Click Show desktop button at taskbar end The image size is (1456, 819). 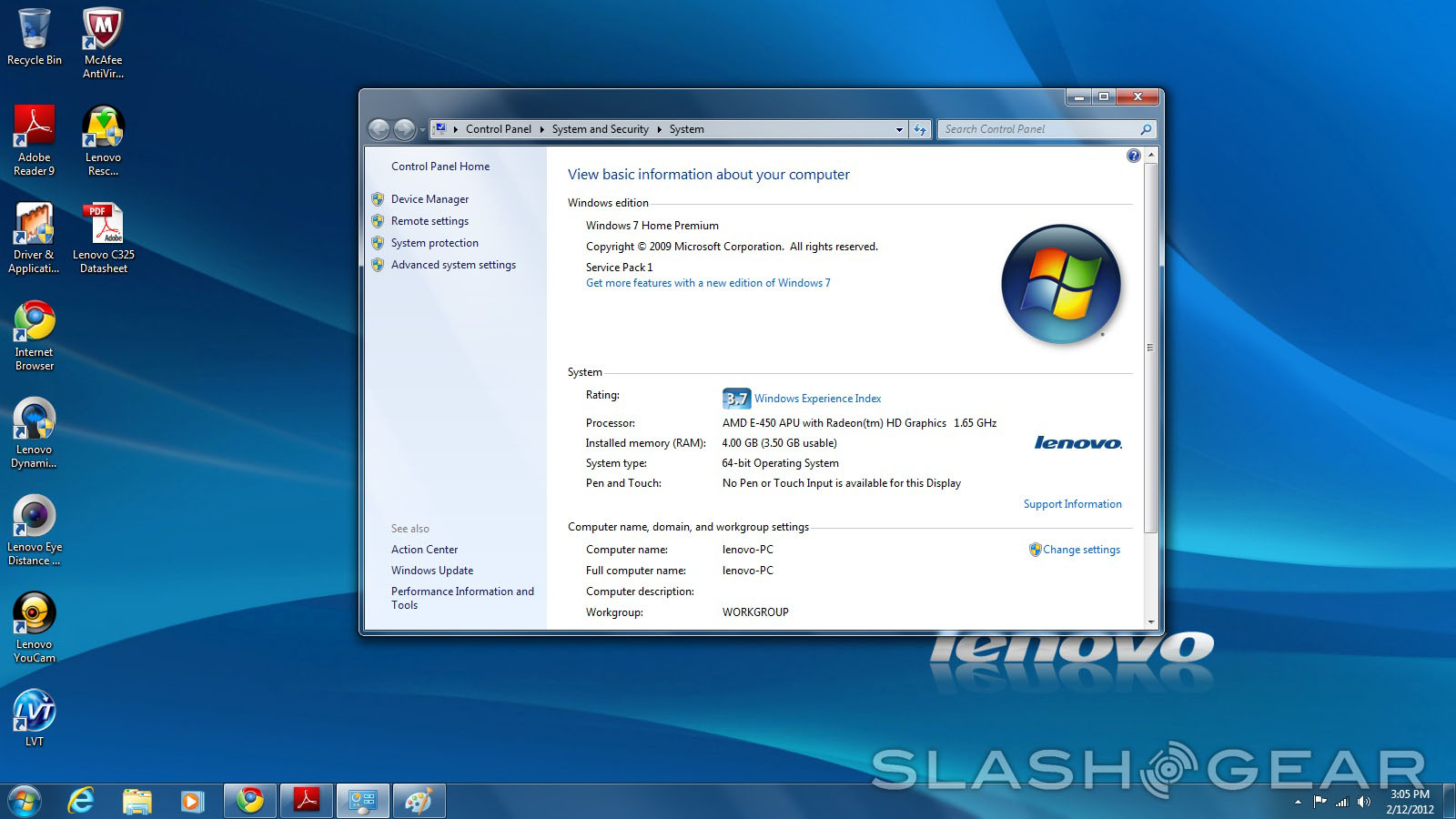pyautogui.click(x=1450, y=802)
